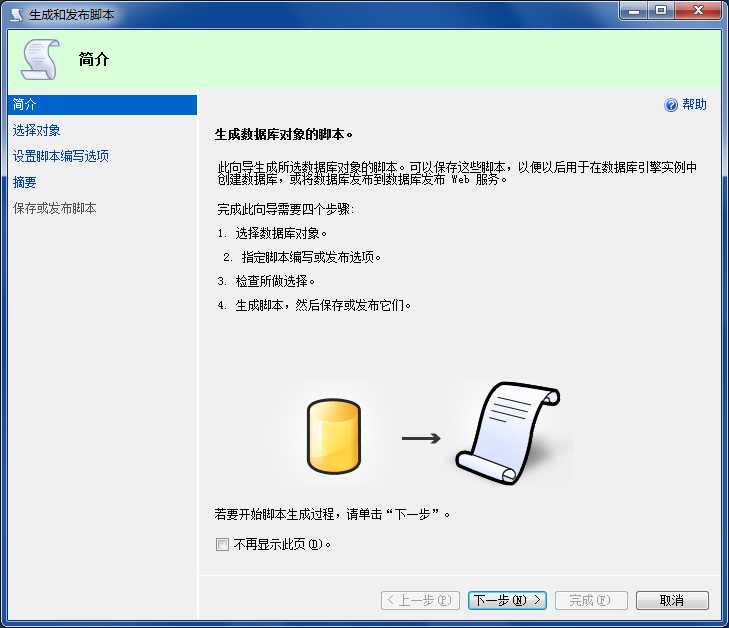Minimize the 生成和发布脚本 window

[634, 10]
